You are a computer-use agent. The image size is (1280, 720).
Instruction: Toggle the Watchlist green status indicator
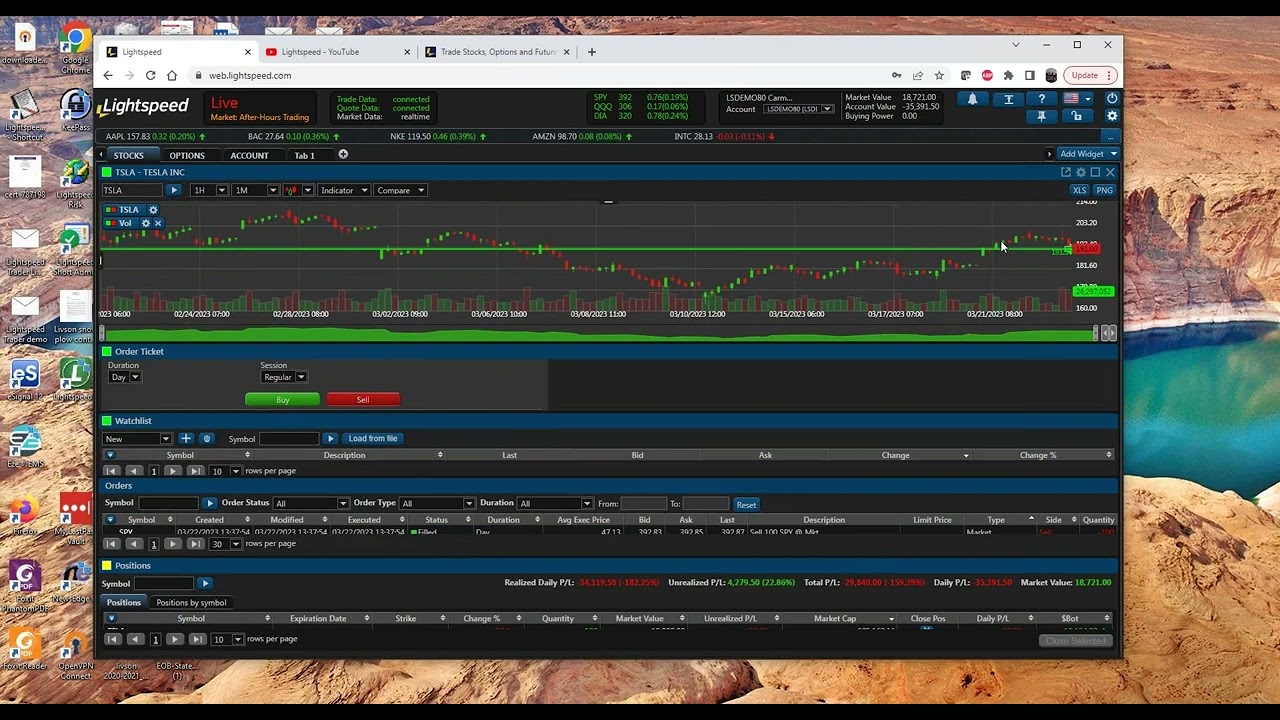pos(106,421)
